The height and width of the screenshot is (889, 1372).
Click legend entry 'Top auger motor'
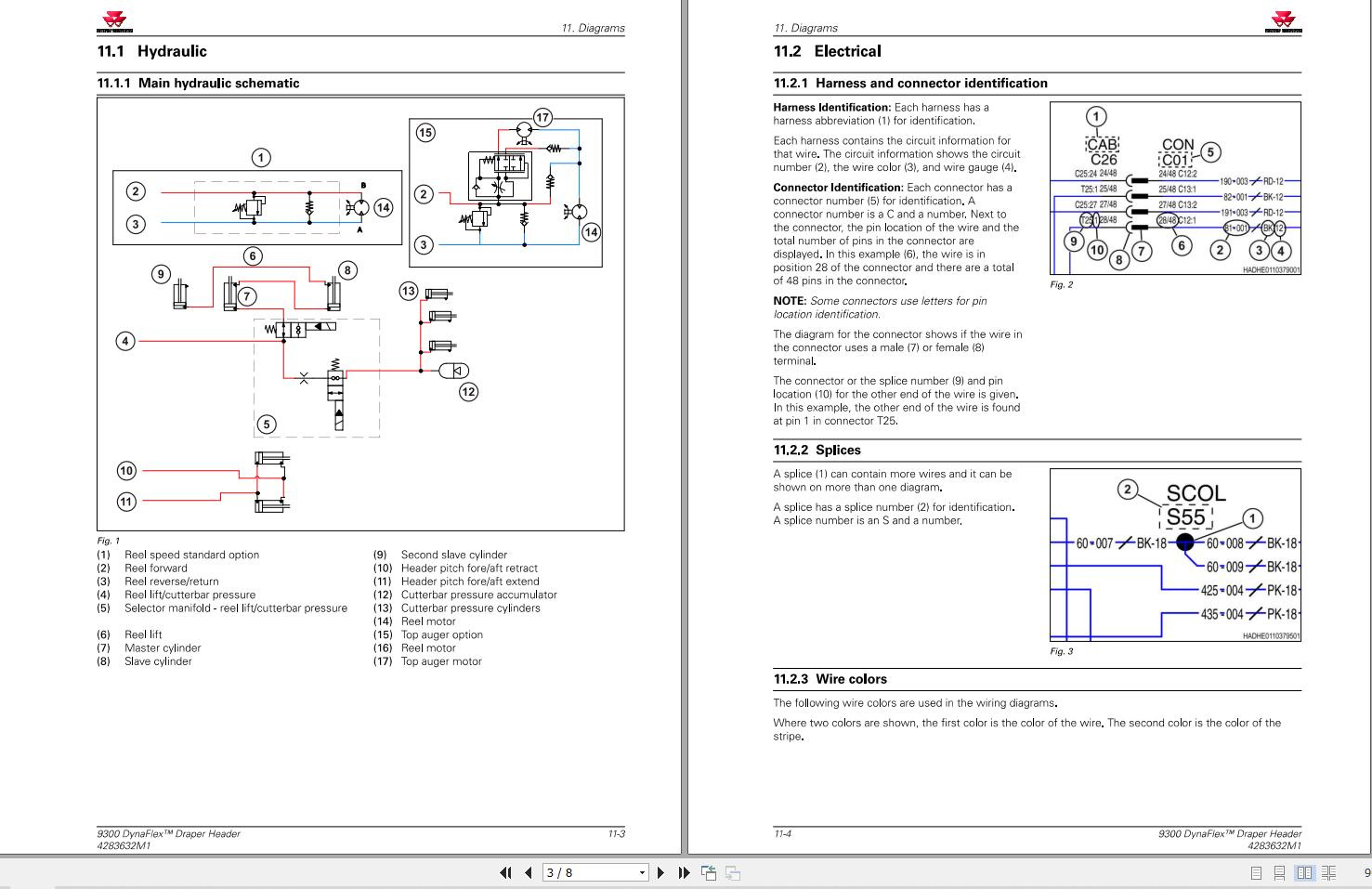[x=441, y=661]
